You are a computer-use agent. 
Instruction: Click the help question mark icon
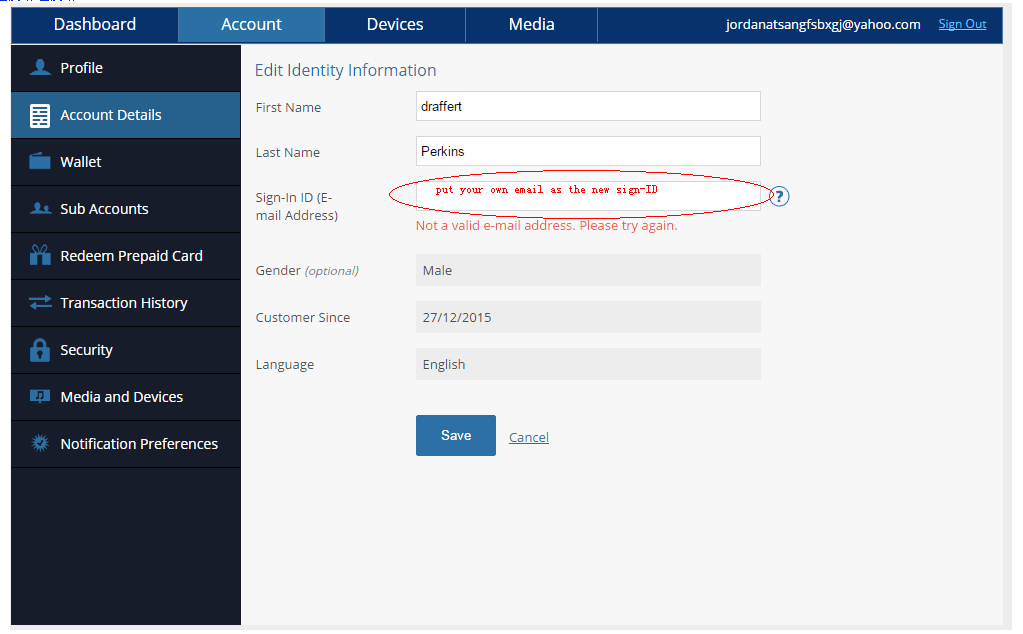pos(780,197)
